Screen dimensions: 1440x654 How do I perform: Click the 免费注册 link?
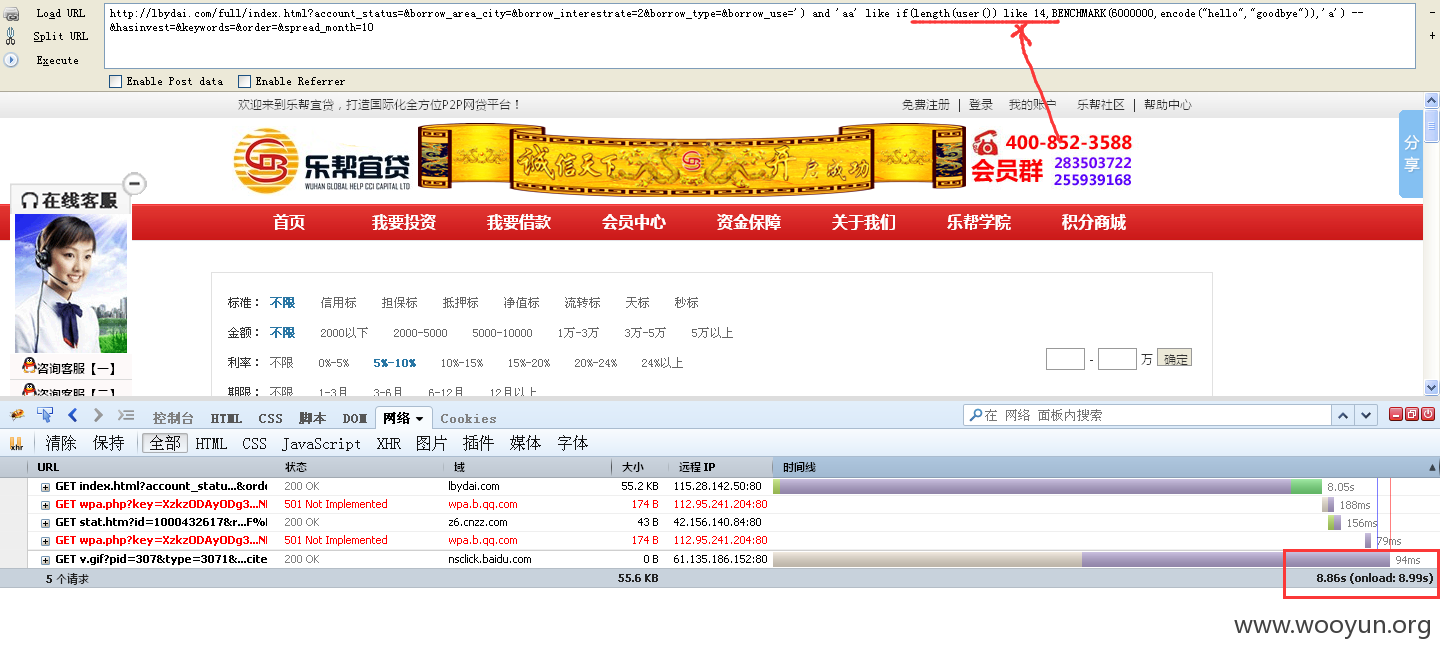click(926, 105)
